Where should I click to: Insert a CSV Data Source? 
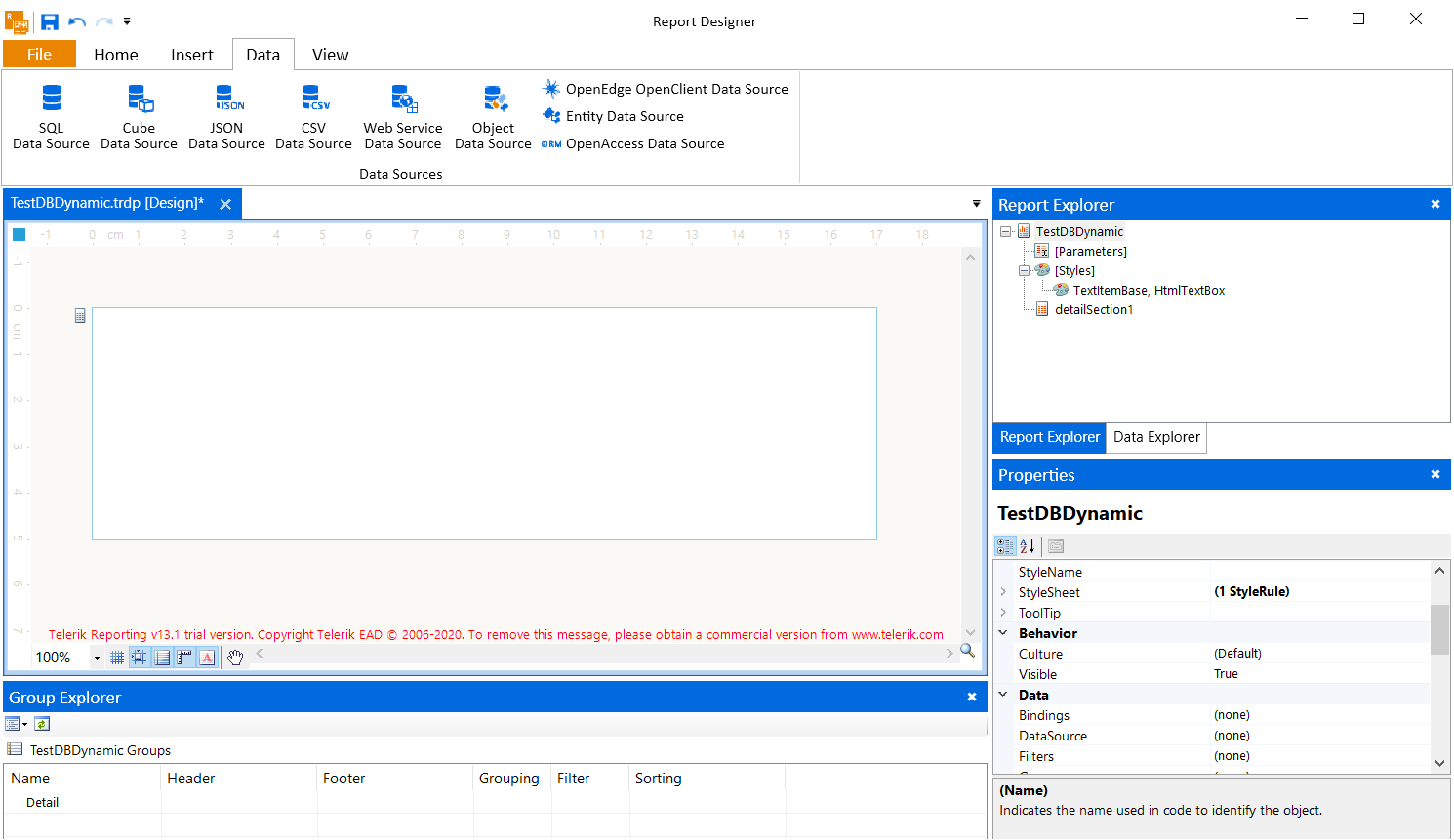tap(313, 117)
